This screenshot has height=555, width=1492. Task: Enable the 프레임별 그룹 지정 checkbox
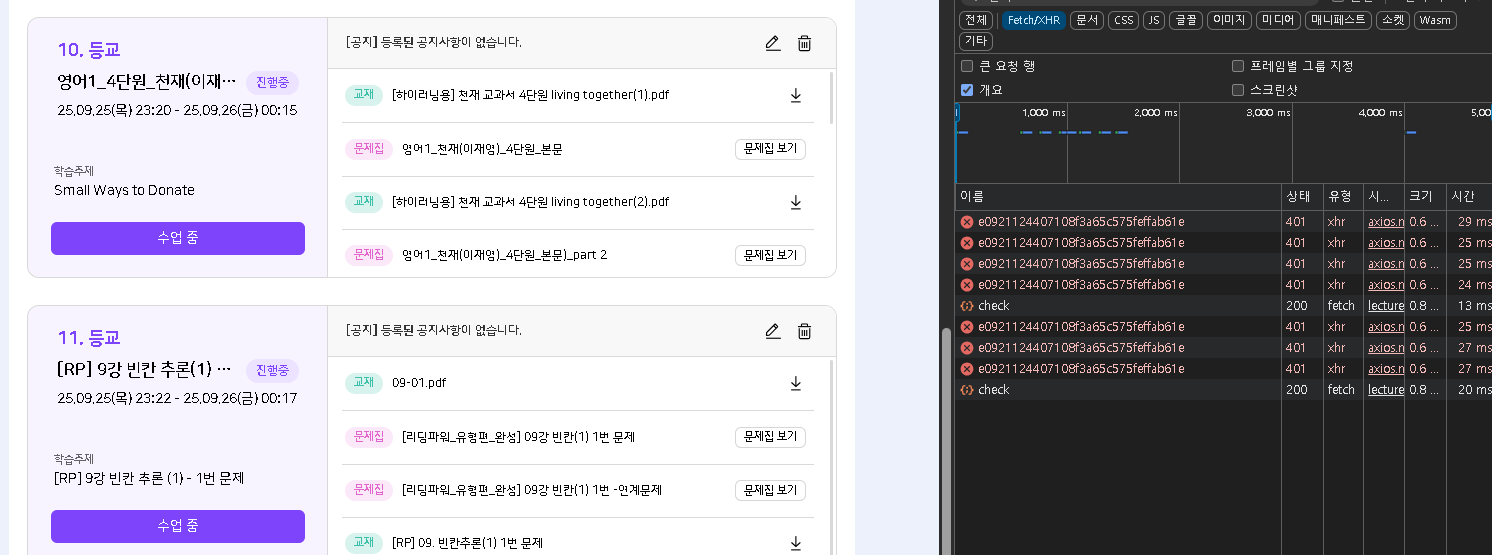(x=1238, y=66)
